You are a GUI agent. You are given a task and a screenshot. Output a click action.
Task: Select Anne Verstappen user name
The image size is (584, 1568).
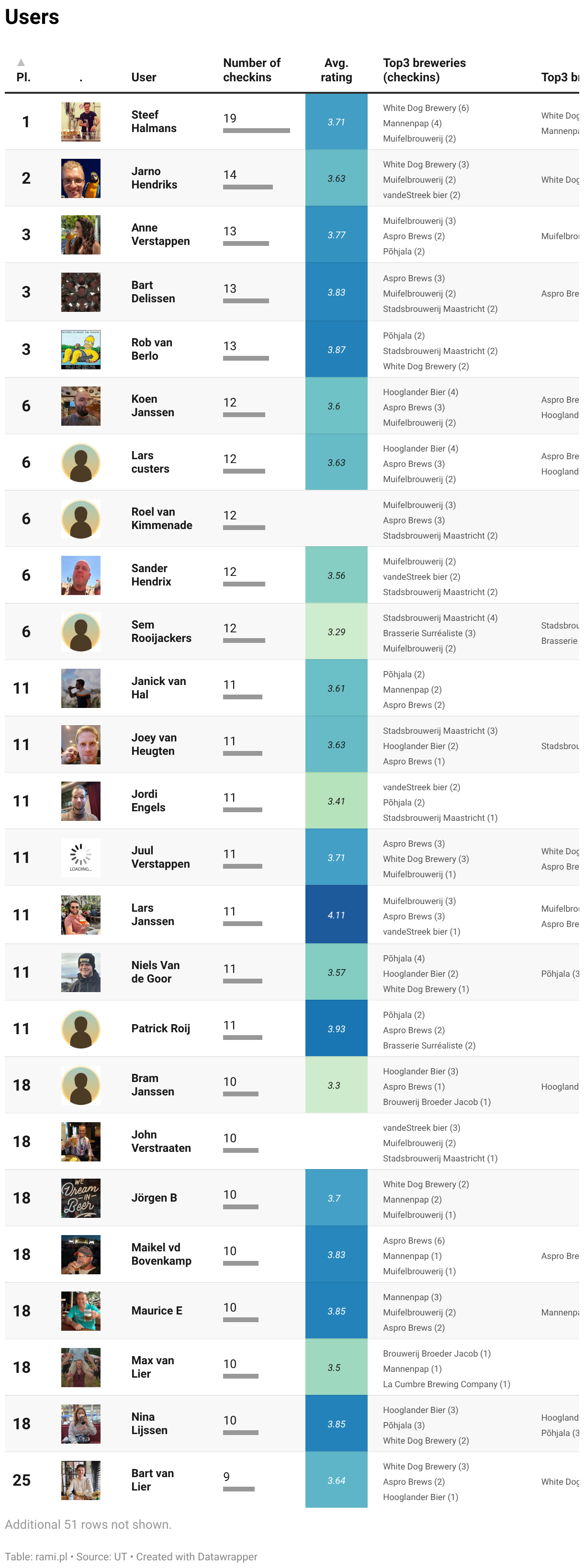point(161,234)
